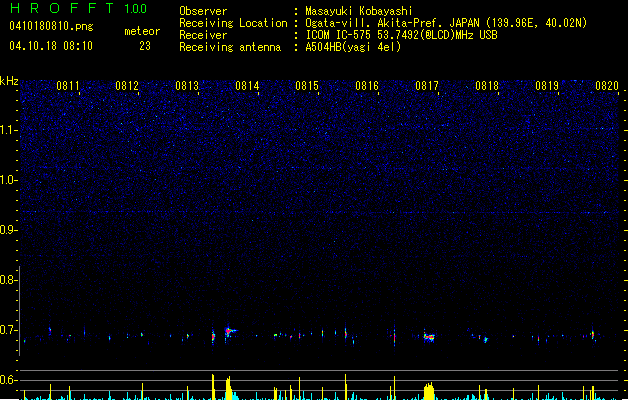Select the A504HB(yagi 4el) antenna text
This screenshot has width=629, height=400.
click(x=353, y=47)
